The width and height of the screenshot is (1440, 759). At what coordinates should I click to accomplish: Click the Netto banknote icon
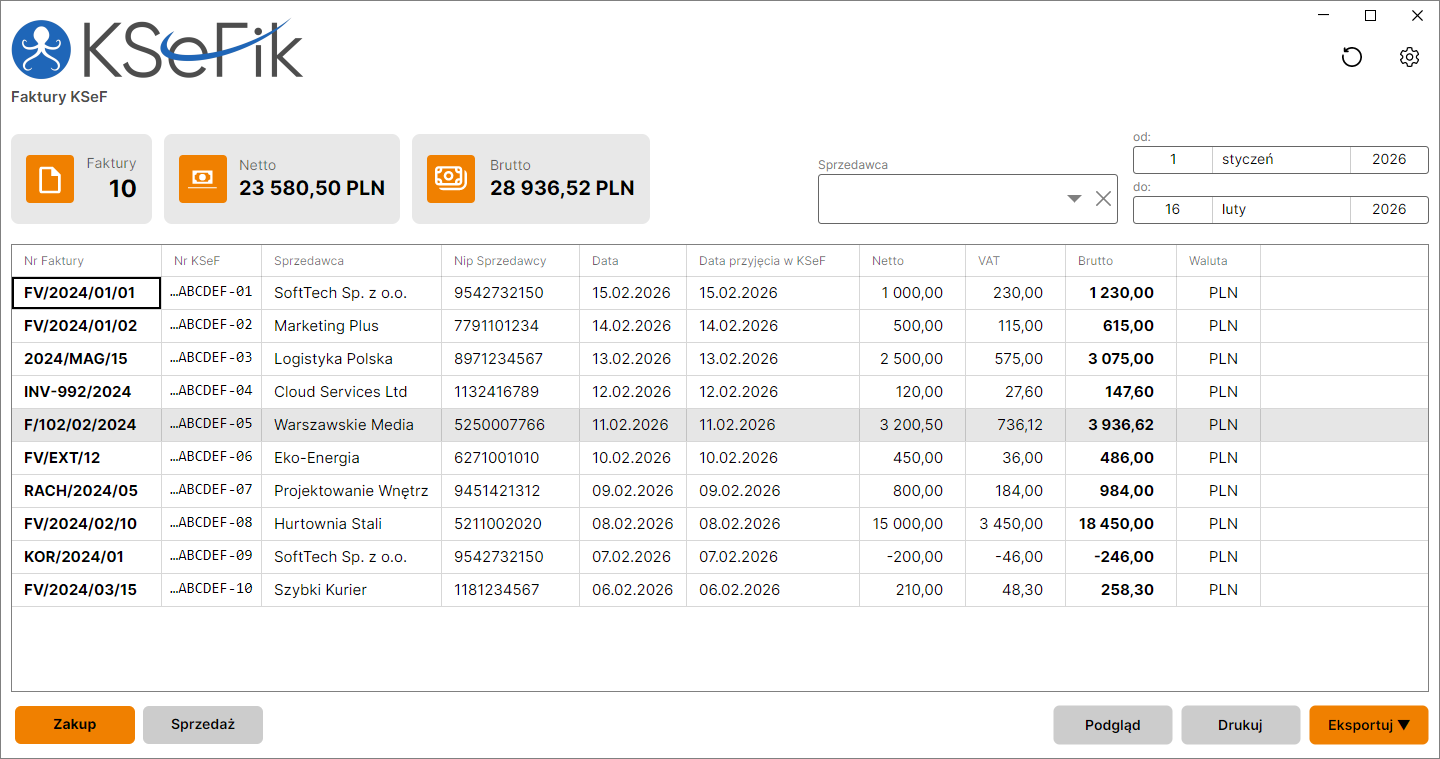(x=203, y=179)
